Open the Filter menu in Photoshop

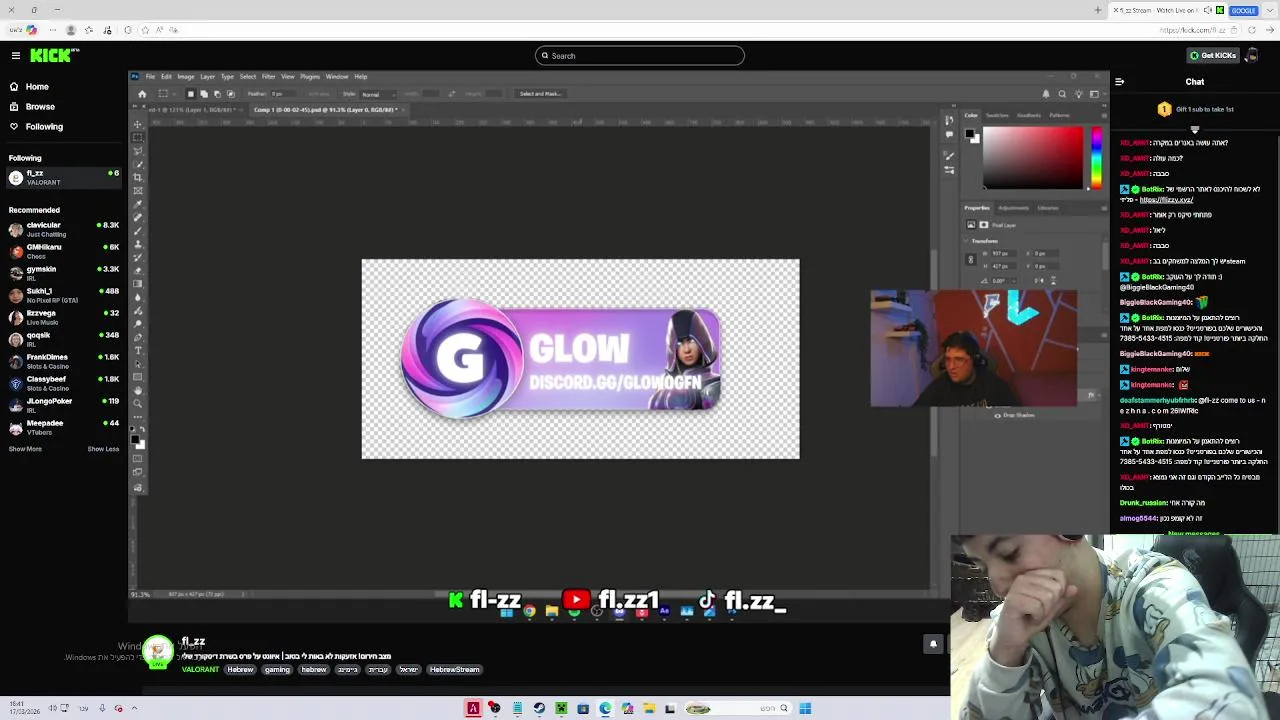(268, 77)
